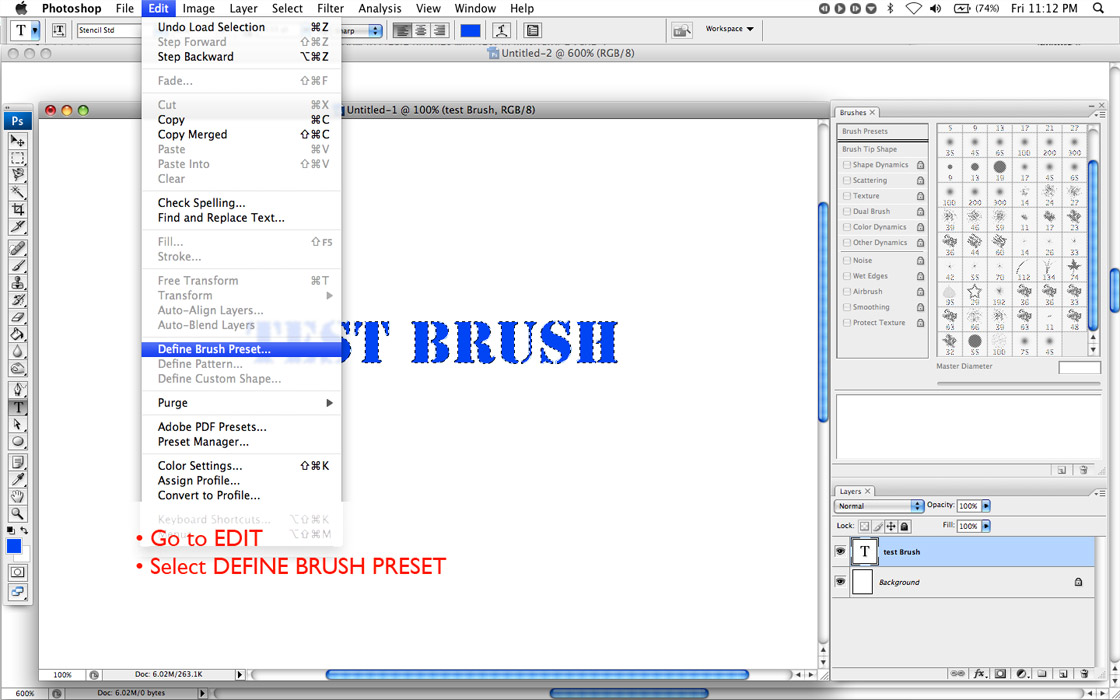The height and width of the screenshot is (700, 1120).
Task: Select the History Brush tool
Action: coord(18,299)
